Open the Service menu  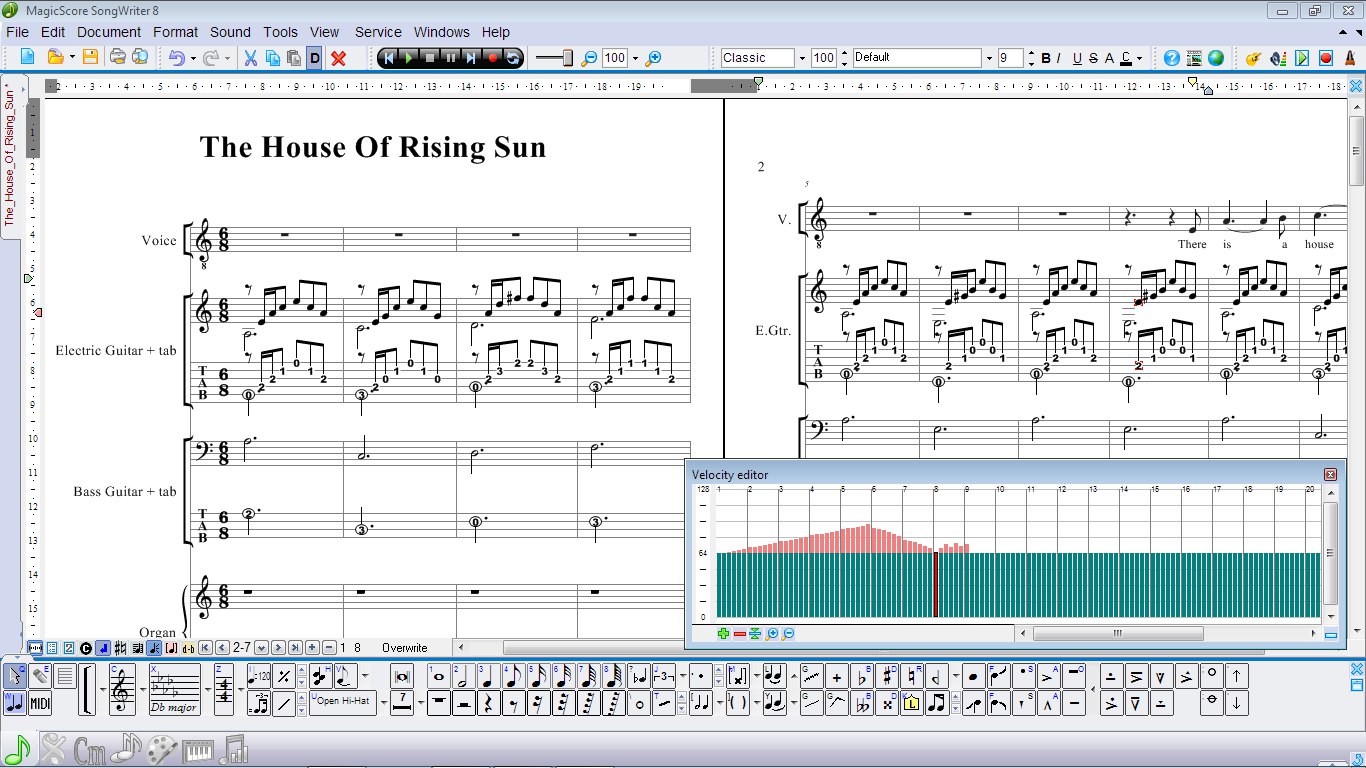[378, 32]
